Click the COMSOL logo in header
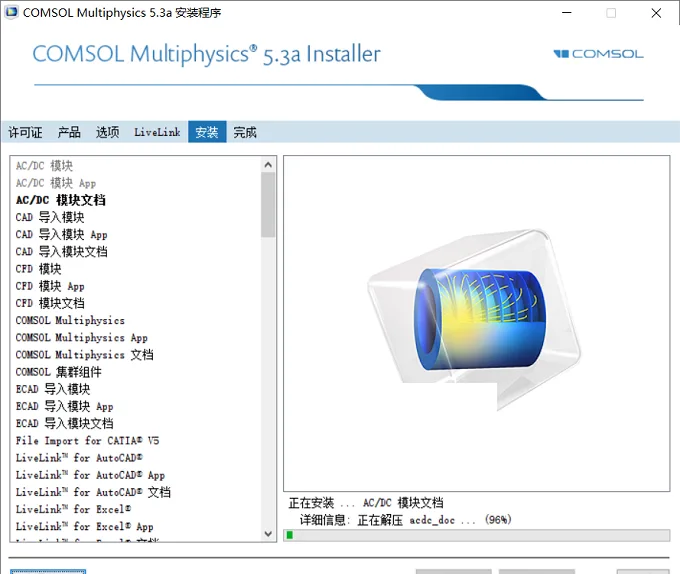The image size is (680, 574). pyautogui.click(x=598, y=54)
